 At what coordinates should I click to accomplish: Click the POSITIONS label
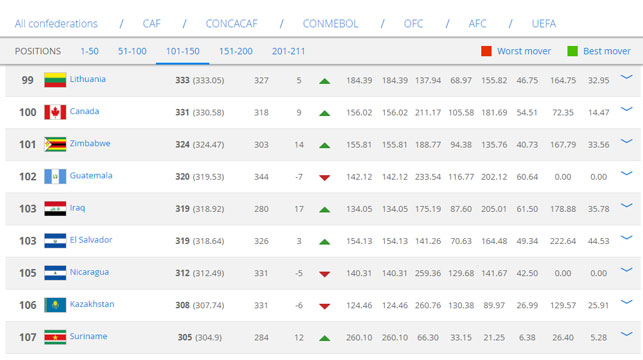(38, 51)
